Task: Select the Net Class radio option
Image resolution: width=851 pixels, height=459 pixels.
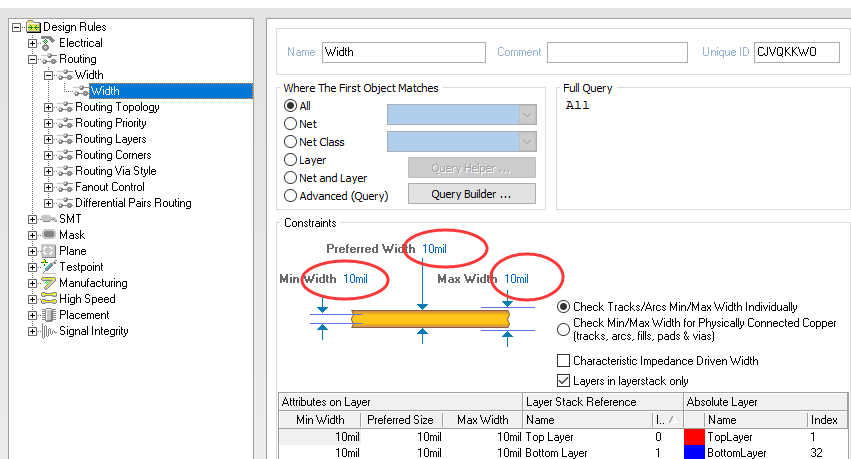Action: pos(290,142)
